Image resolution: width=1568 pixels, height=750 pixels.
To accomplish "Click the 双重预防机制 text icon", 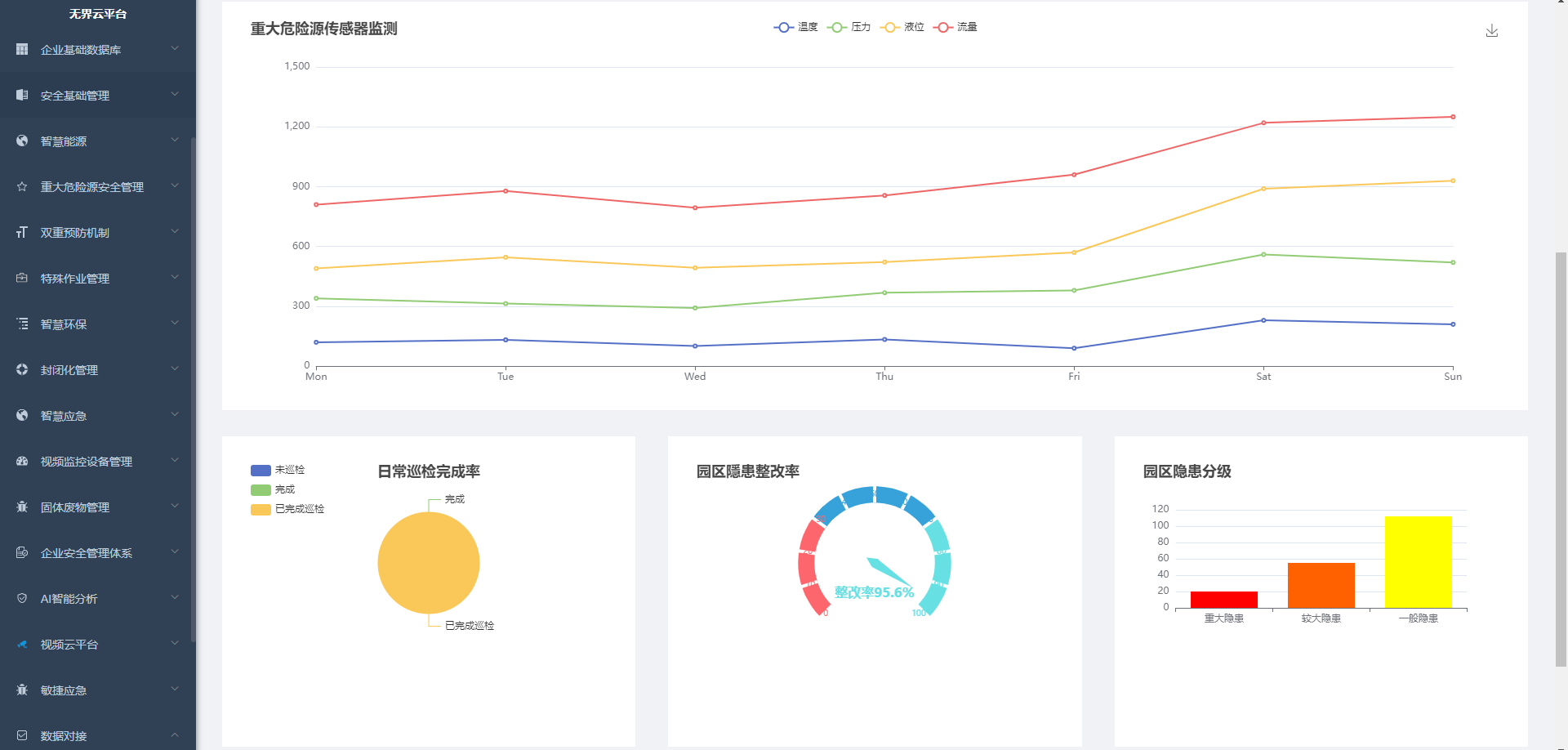I will pos(22,232).
